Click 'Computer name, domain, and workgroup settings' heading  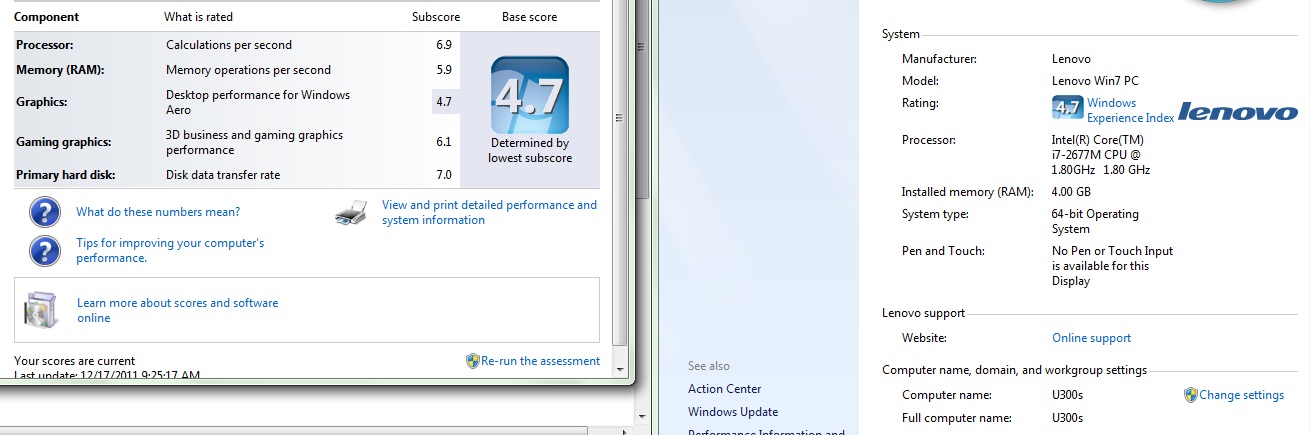(x=1014, y=370)
